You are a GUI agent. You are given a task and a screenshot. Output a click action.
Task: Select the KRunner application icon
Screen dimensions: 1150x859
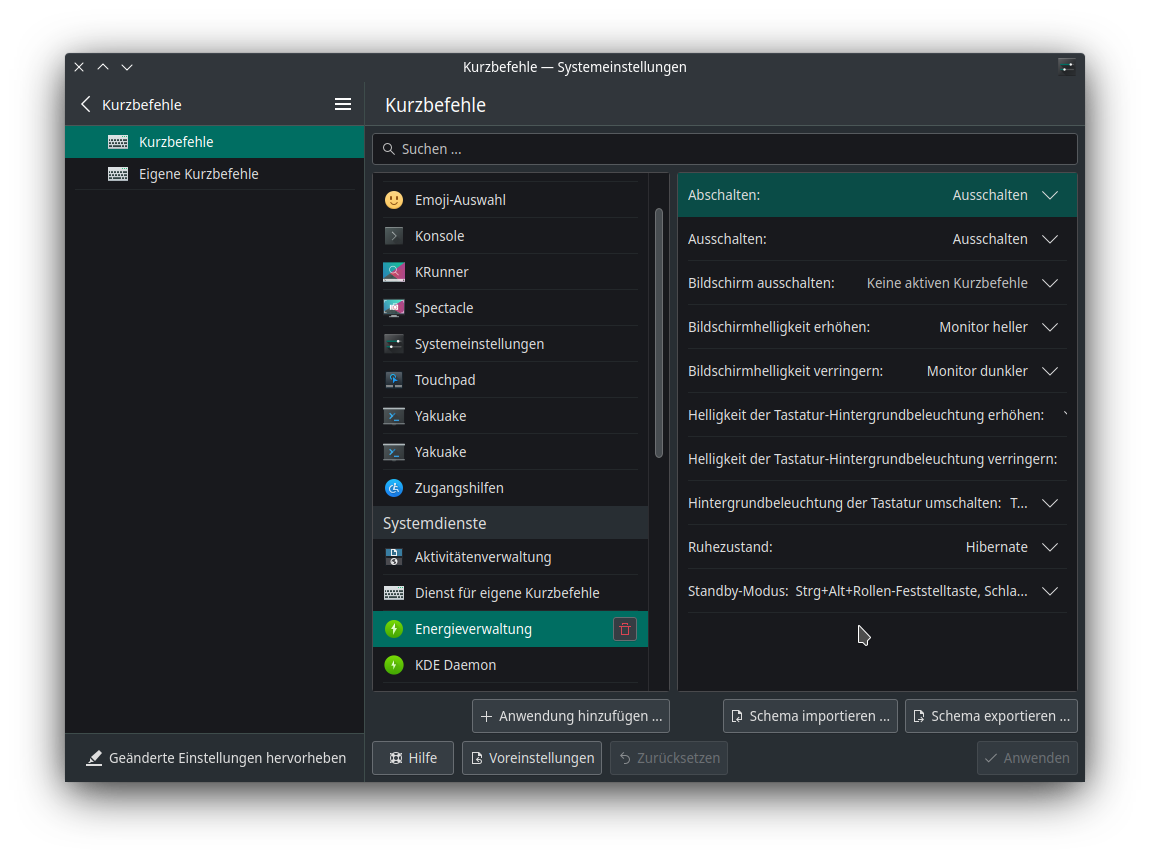394,271
